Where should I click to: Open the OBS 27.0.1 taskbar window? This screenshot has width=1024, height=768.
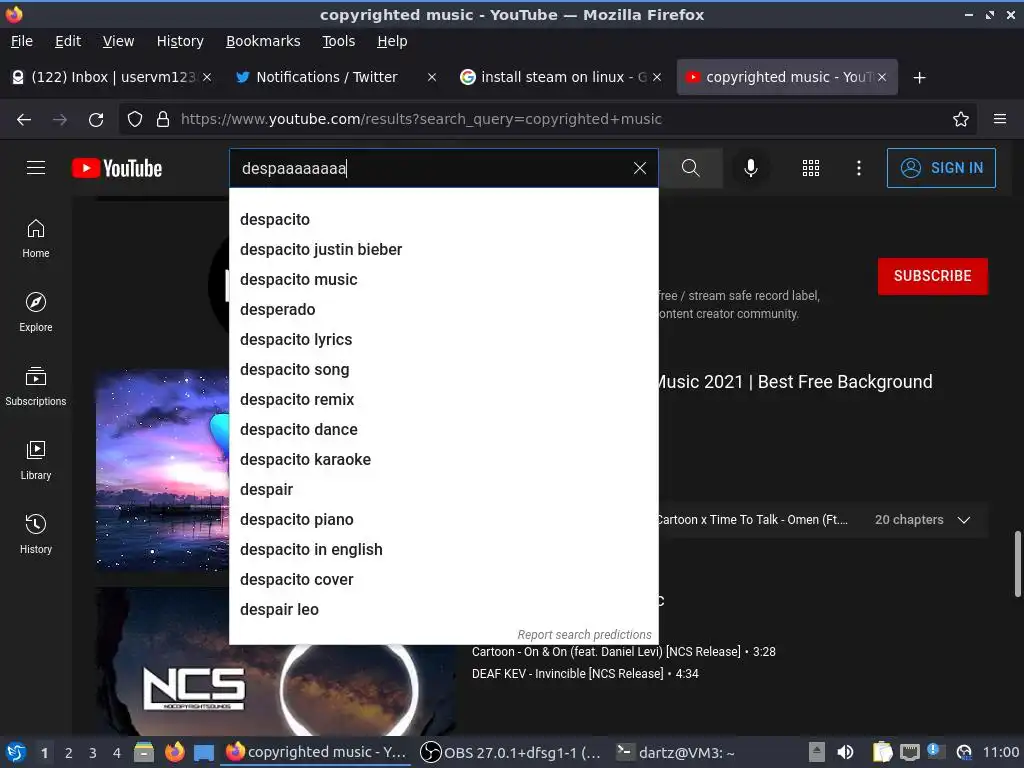pos(509,752)
